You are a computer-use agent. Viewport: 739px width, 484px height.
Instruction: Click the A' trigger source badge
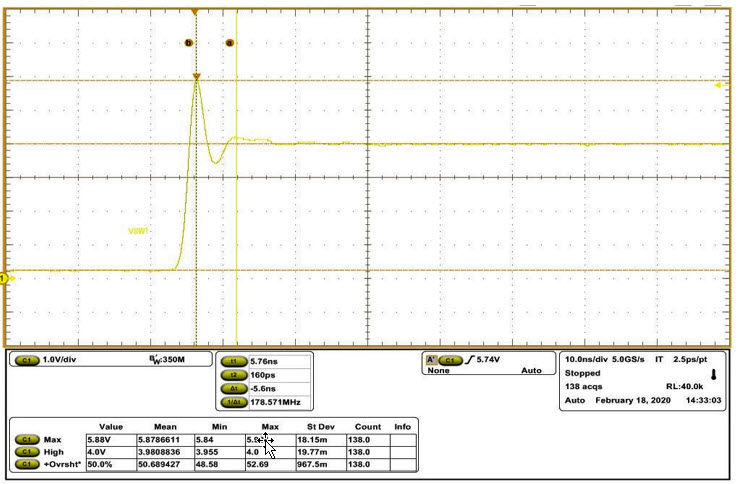coord(432,359)
